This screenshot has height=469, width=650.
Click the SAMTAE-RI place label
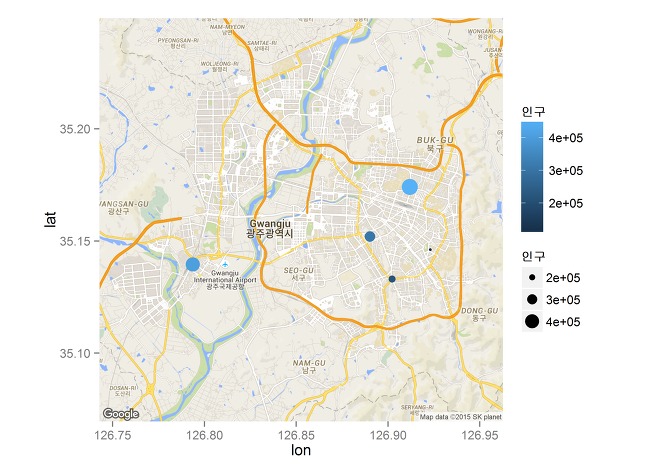tap(262, 46)
